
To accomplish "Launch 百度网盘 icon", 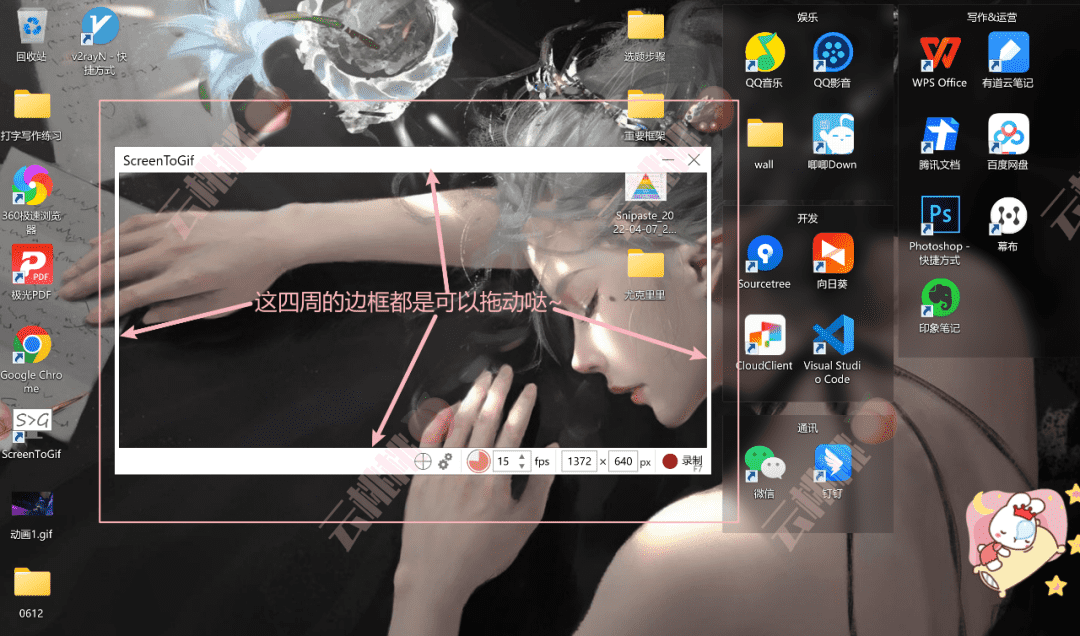I will pos(1008,134).
